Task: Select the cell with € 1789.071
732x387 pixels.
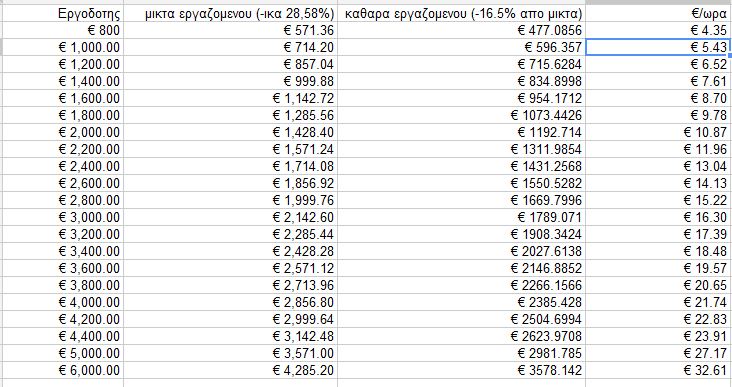Action: click(x=461, y=218)
